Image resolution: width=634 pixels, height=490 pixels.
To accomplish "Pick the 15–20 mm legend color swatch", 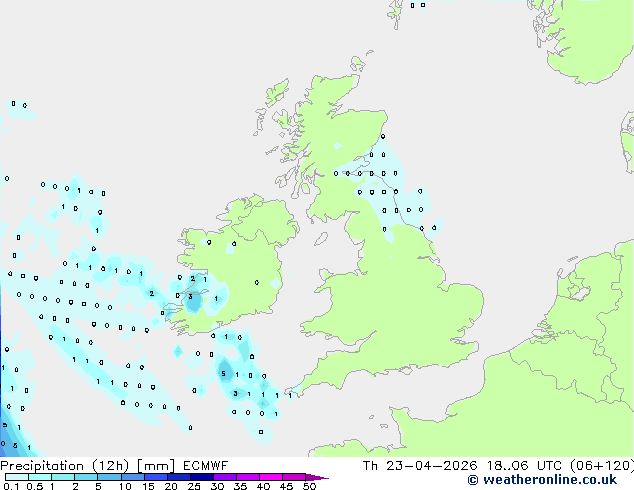I will 156,477.
